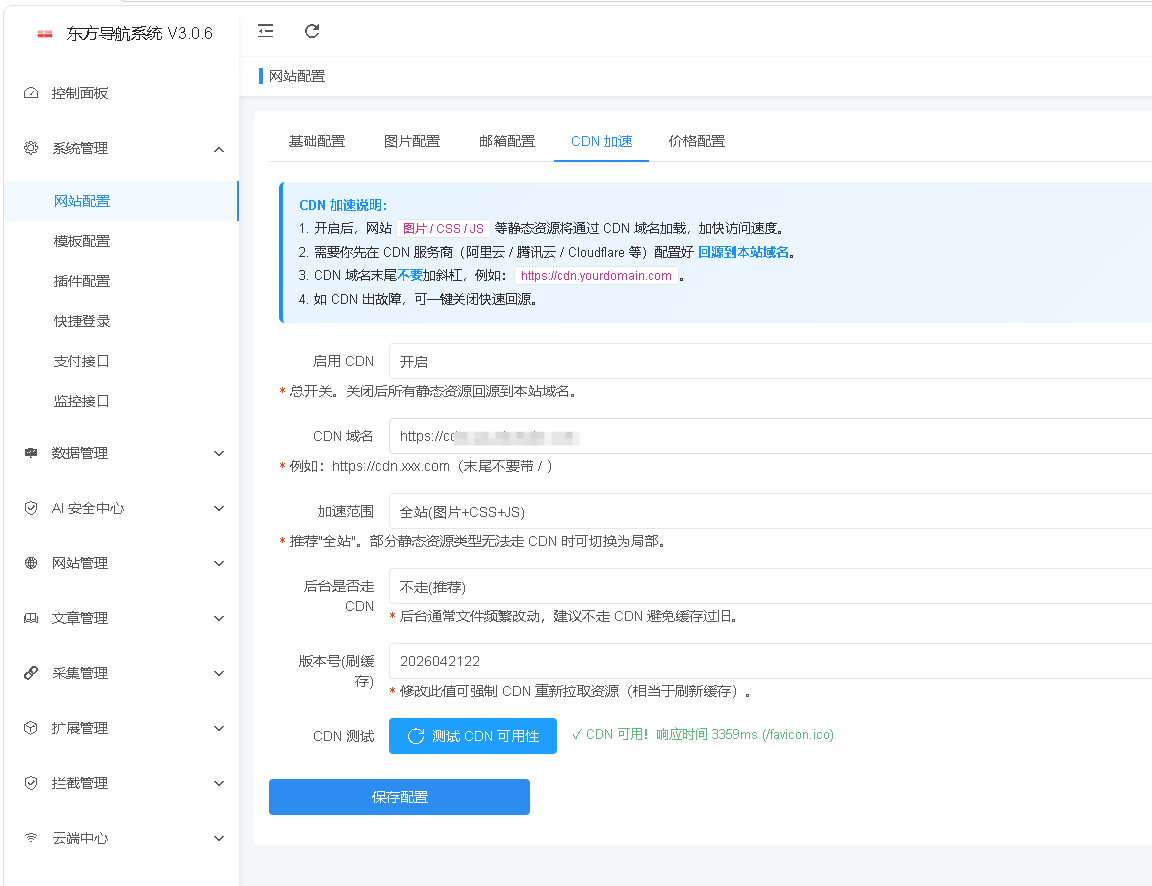Open the 启用 CDN dropdown

pyautogui.click(x=700, y=360)
